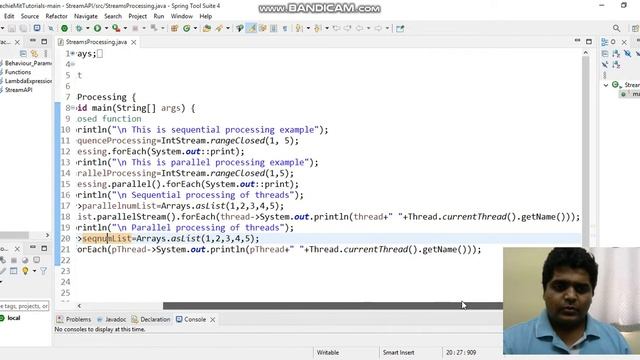Click Collapse All icon in Package Explorer
Viewport: 640px width, 360px height.
click(x=23, y=53)
